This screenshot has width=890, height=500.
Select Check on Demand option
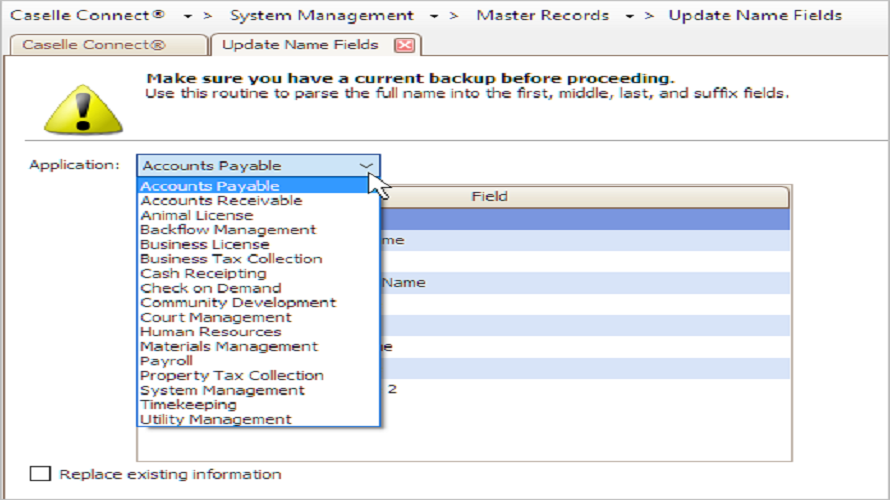(x=258, y=288)
